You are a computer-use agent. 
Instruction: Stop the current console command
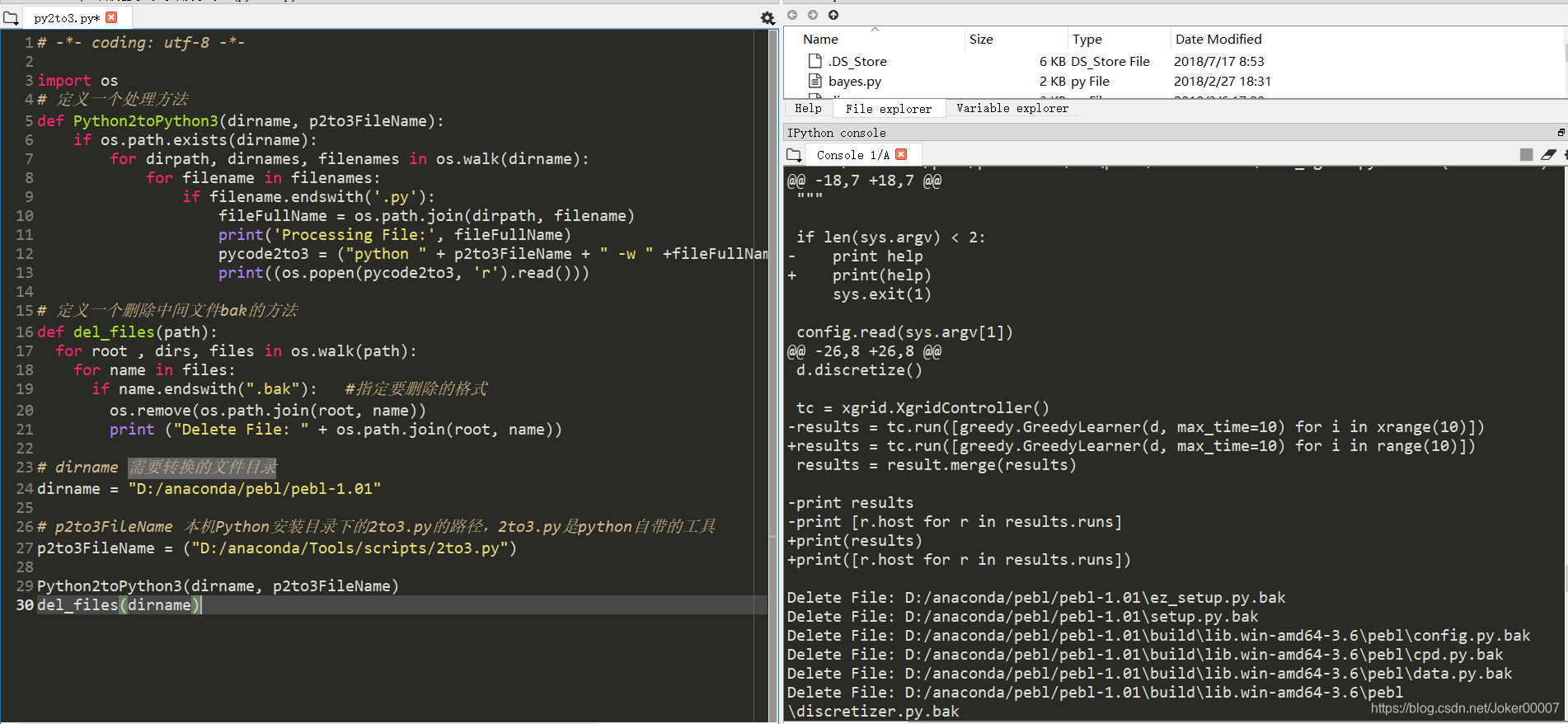click(1526, 154)
